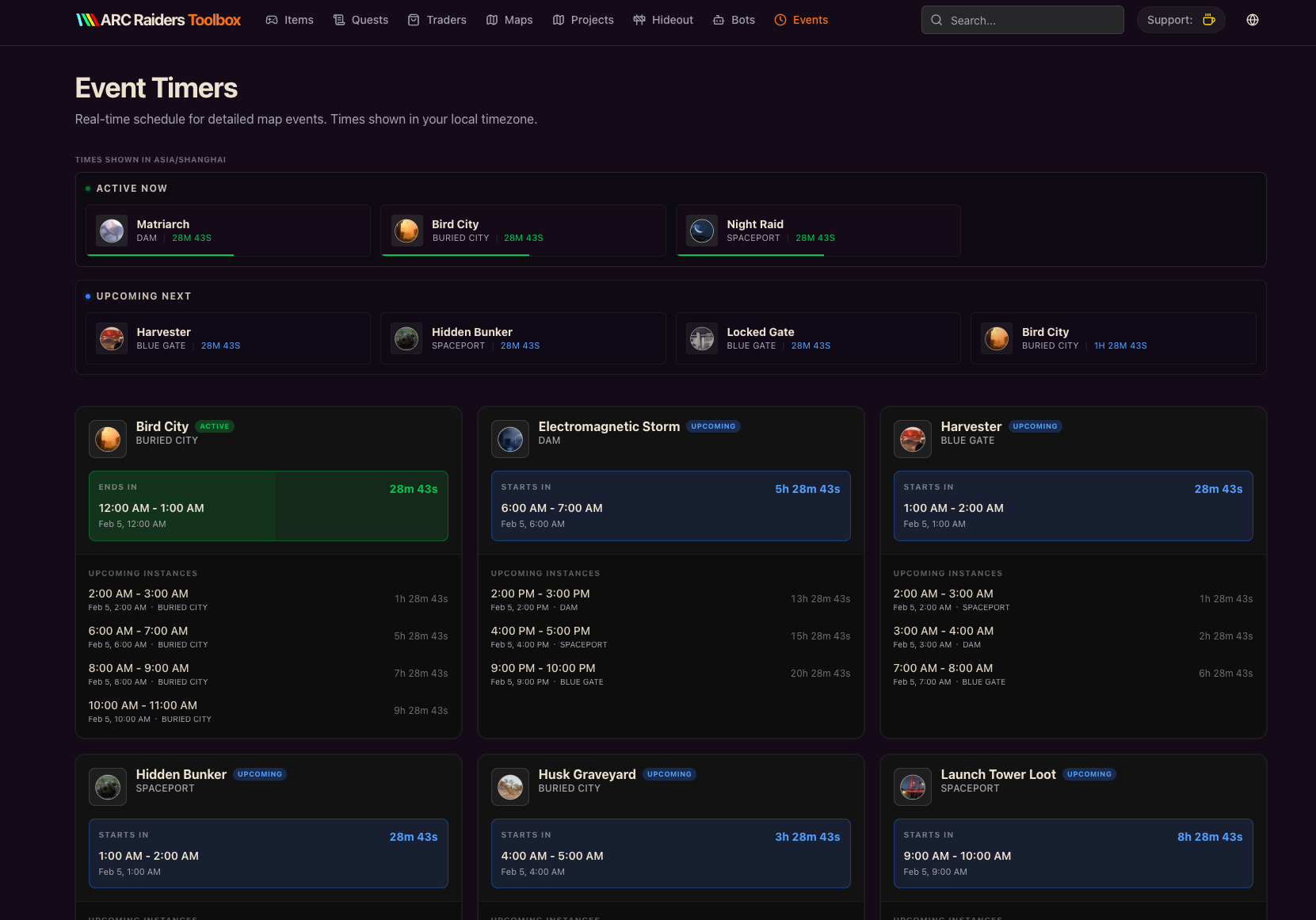Open the Traders section
Screen dimensions: 1316x920
437,20
